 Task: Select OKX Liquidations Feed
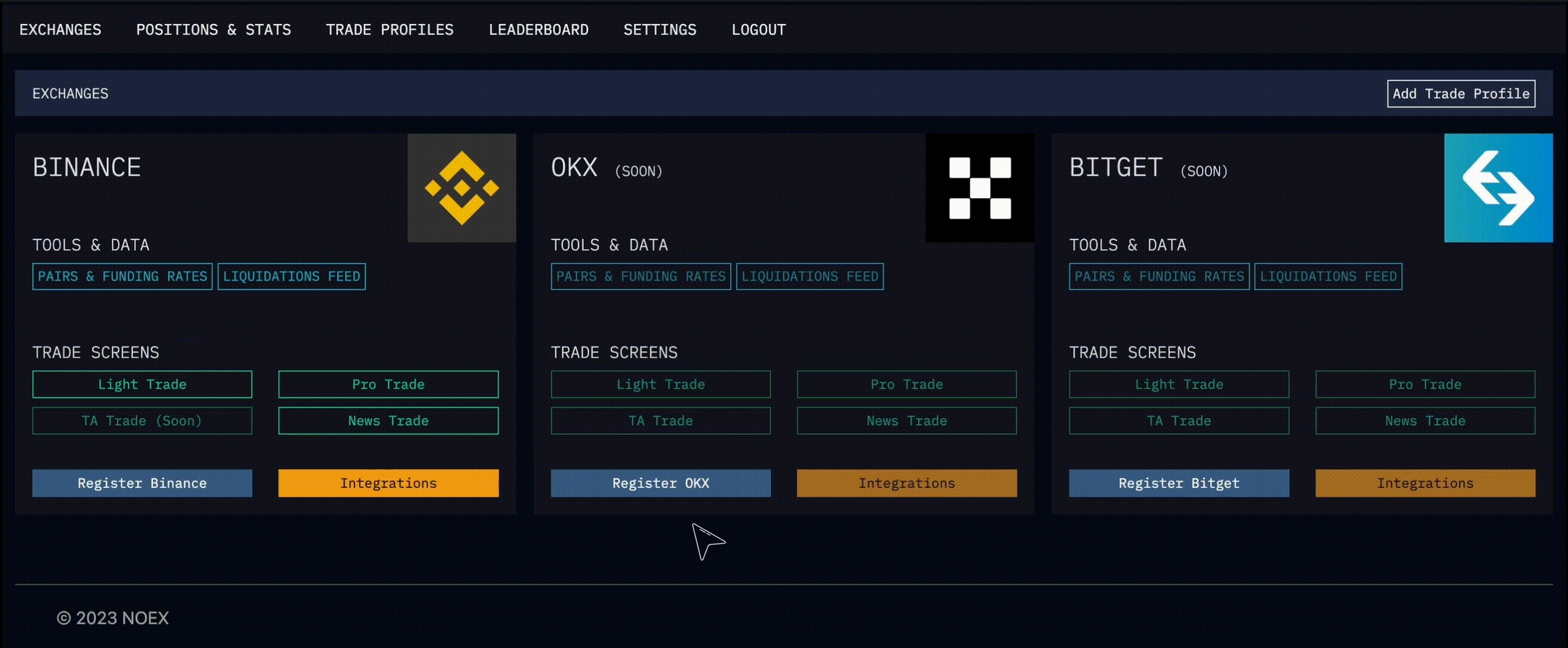(810, 276)
